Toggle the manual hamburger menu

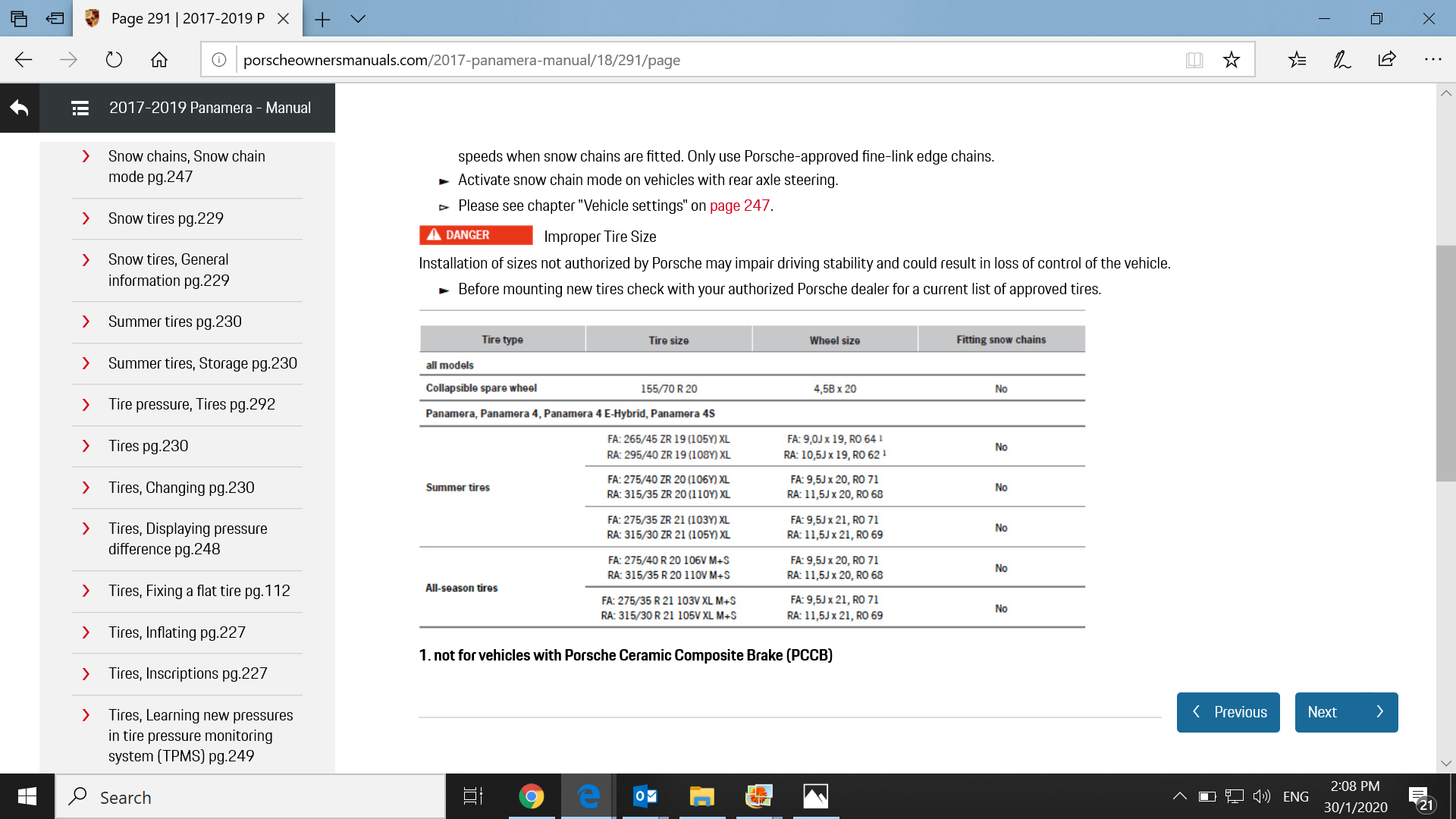(x=80, y=108)
